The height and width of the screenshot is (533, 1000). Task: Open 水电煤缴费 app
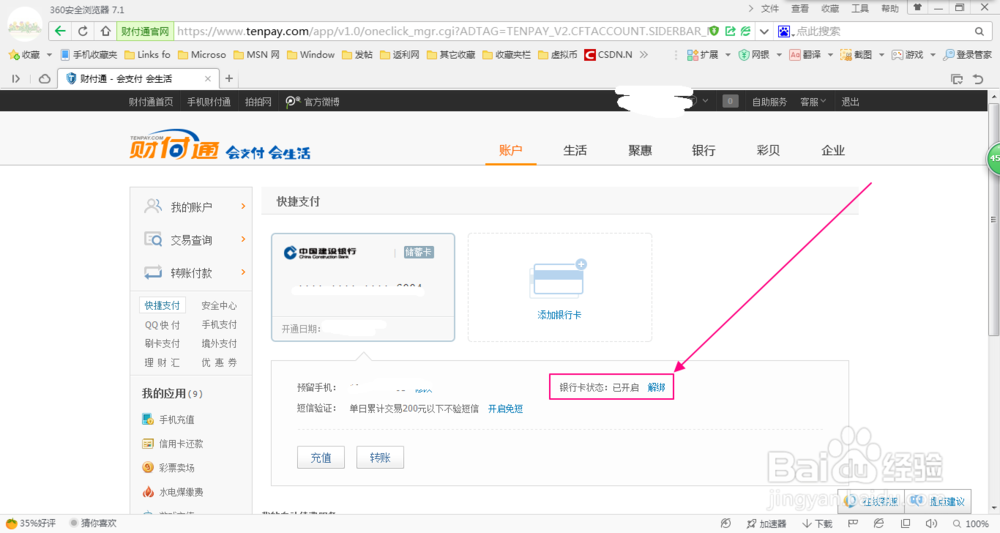pos(173,492)
